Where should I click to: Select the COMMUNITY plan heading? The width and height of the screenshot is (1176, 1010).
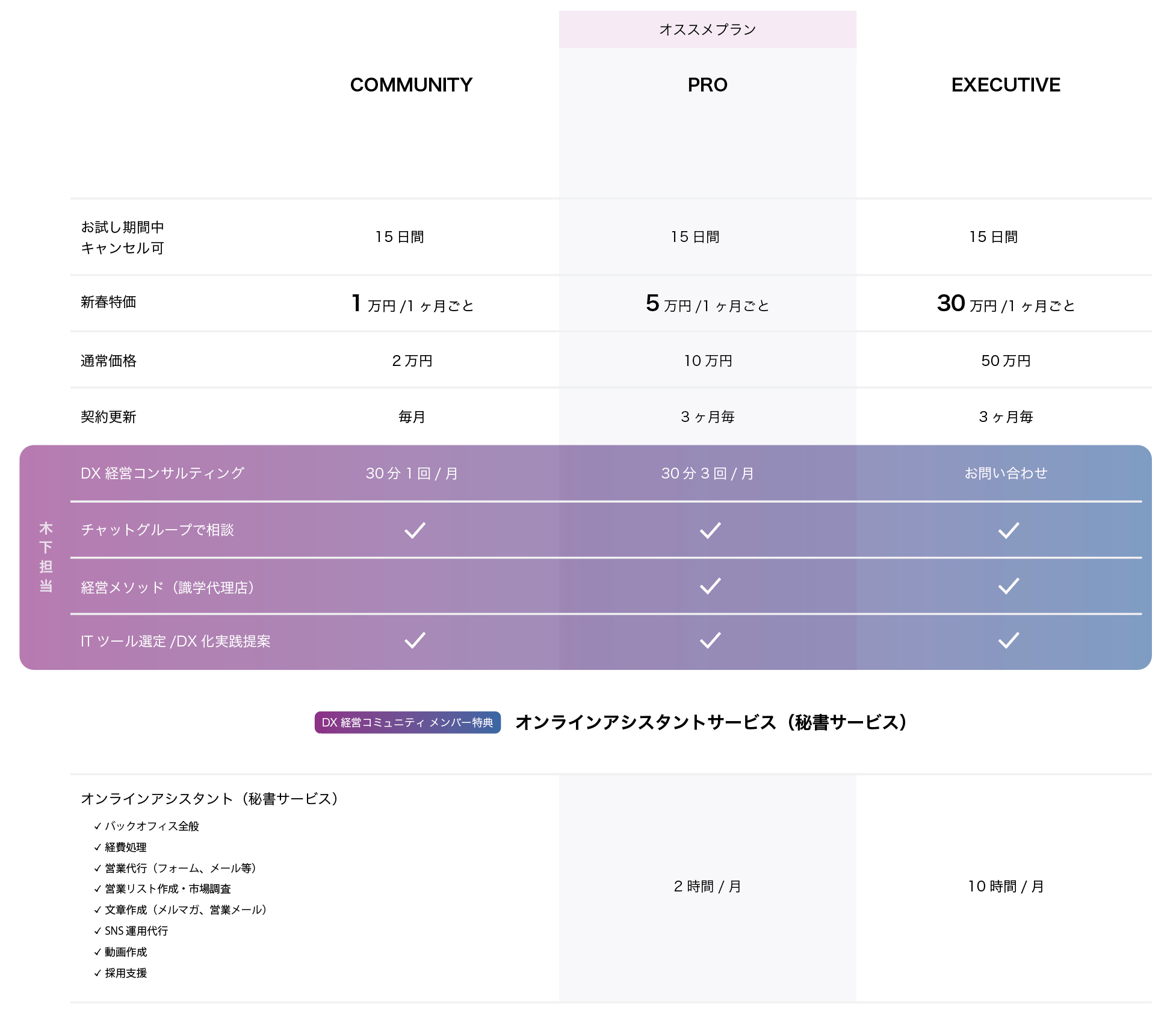[x=411, y=85]
